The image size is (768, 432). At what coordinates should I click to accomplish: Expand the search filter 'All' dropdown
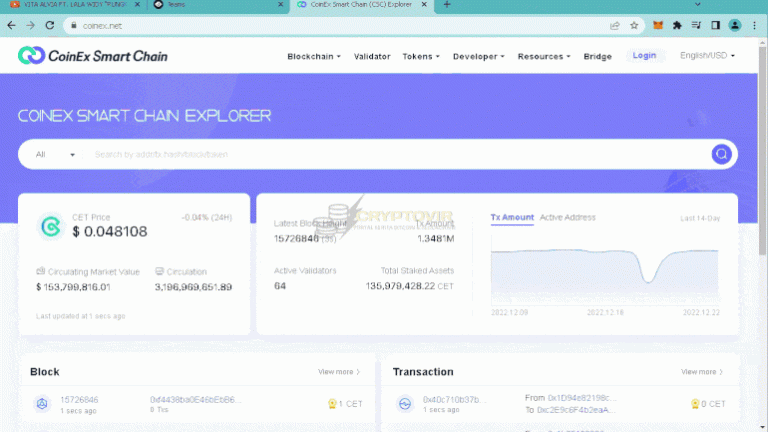point(55,155)
